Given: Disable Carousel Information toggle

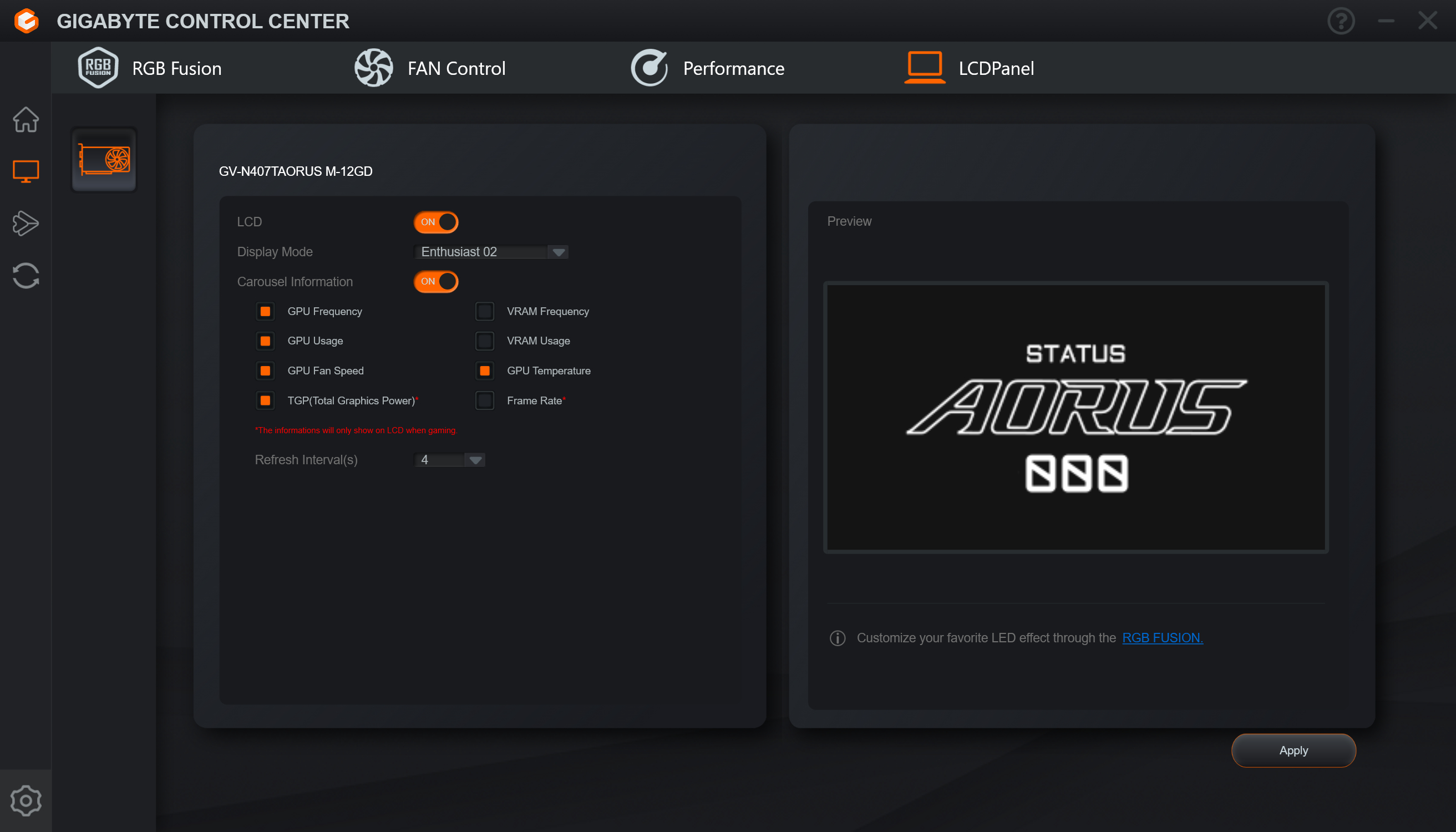Looking at the screenshot, I should (436, 281).
